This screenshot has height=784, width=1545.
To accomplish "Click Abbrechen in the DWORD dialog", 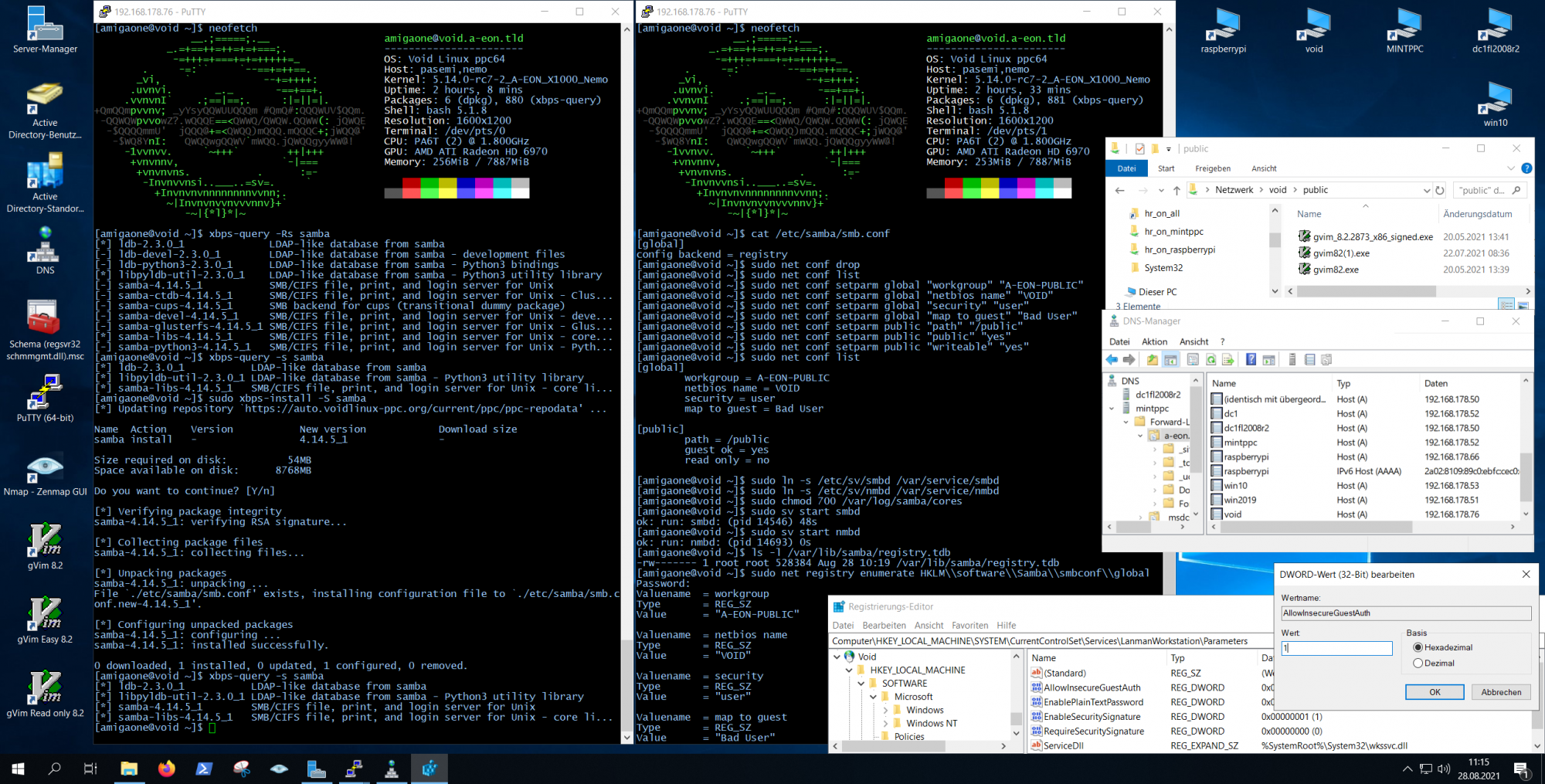I will [x=1501, y=692].
